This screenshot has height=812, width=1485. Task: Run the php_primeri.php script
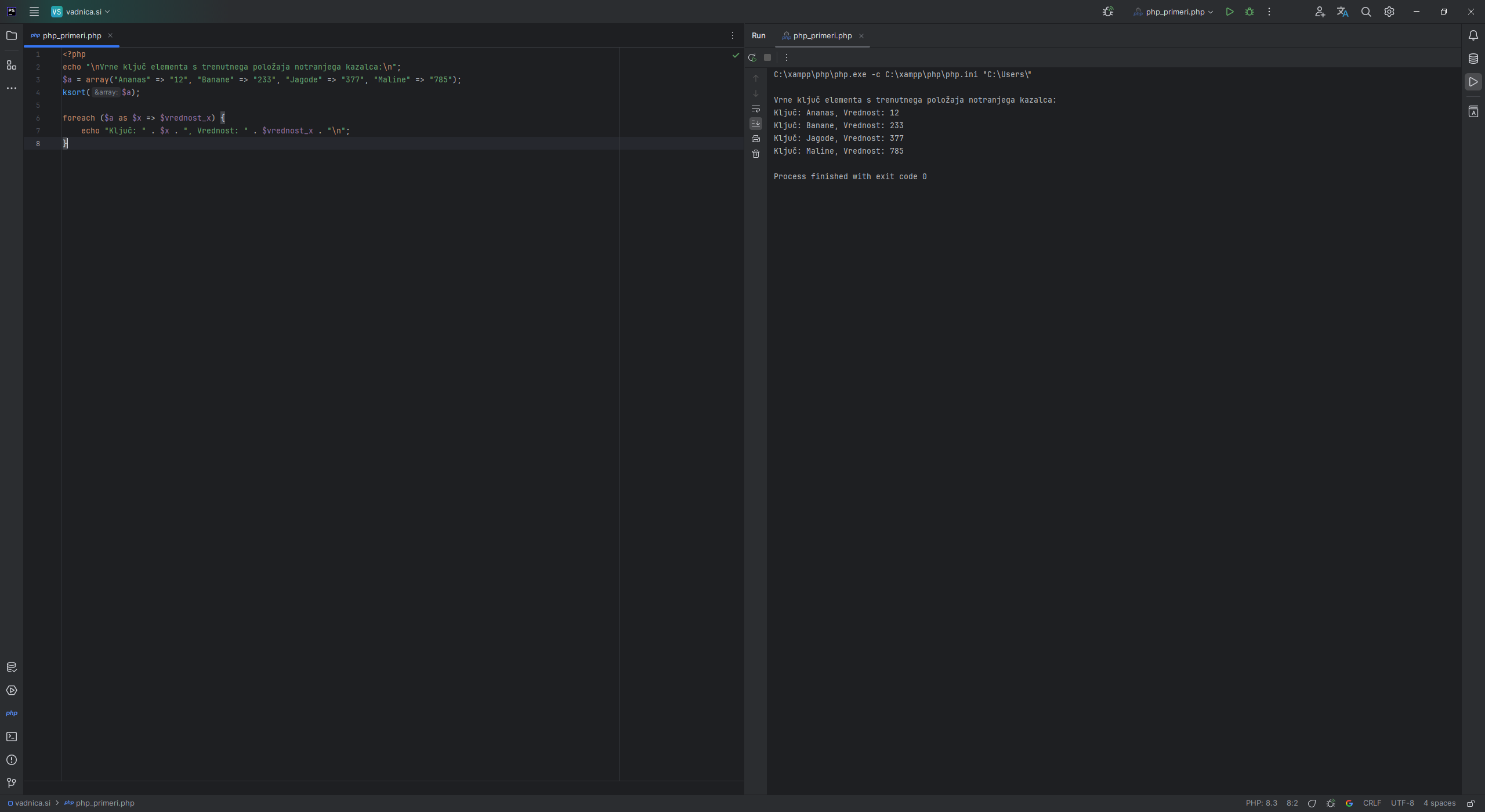(x=1229, y=12)
